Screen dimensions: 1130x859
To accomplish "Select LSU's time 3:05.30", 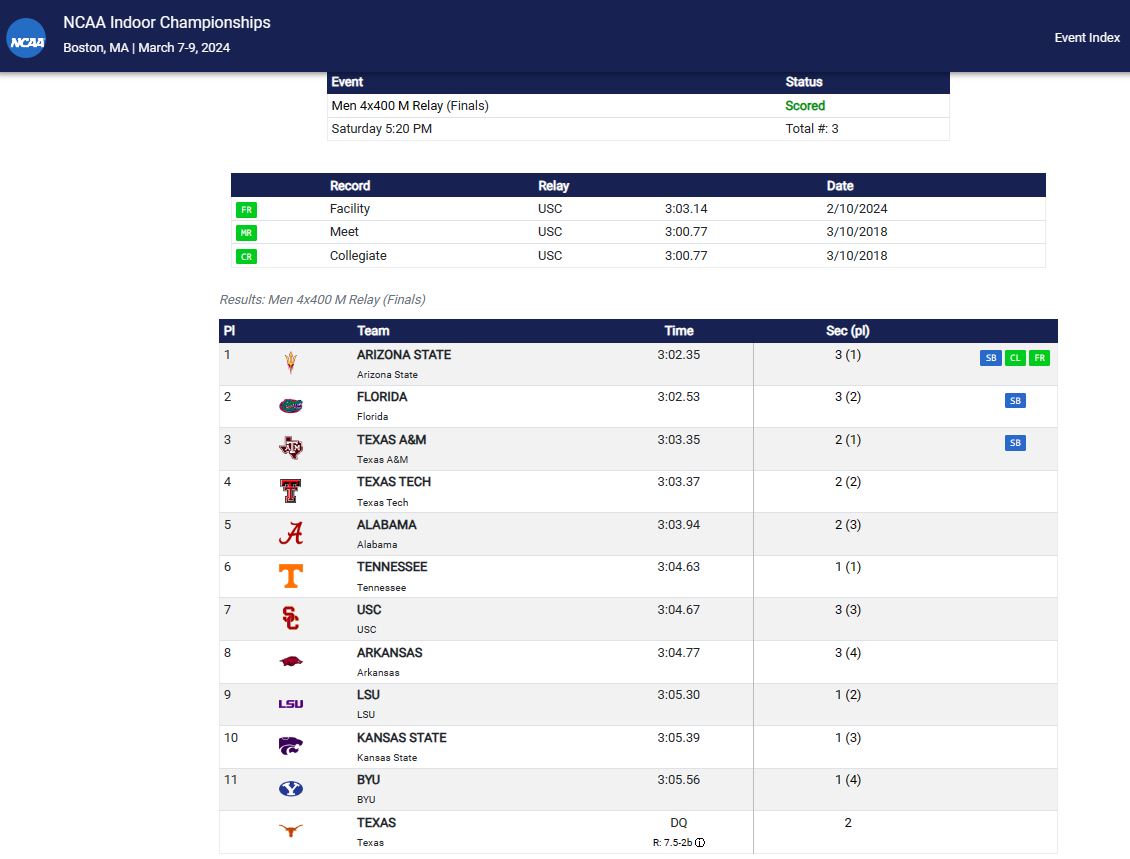I will coord(678,694).
